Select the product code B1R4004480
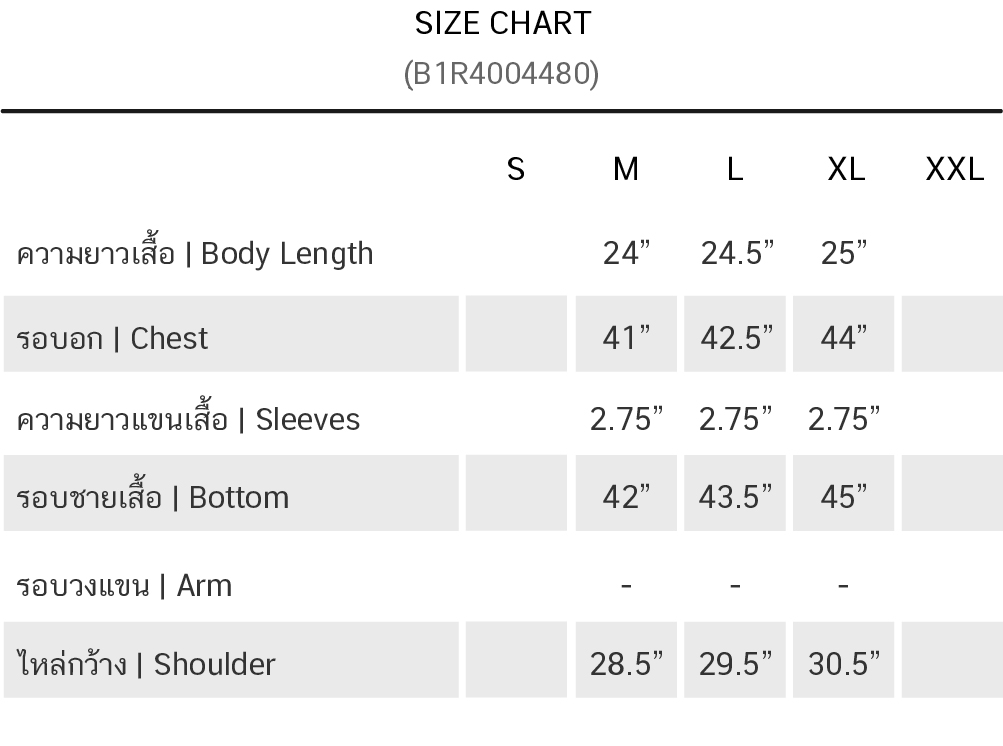The image size is (1003, 746). click(x=502, y=74)
